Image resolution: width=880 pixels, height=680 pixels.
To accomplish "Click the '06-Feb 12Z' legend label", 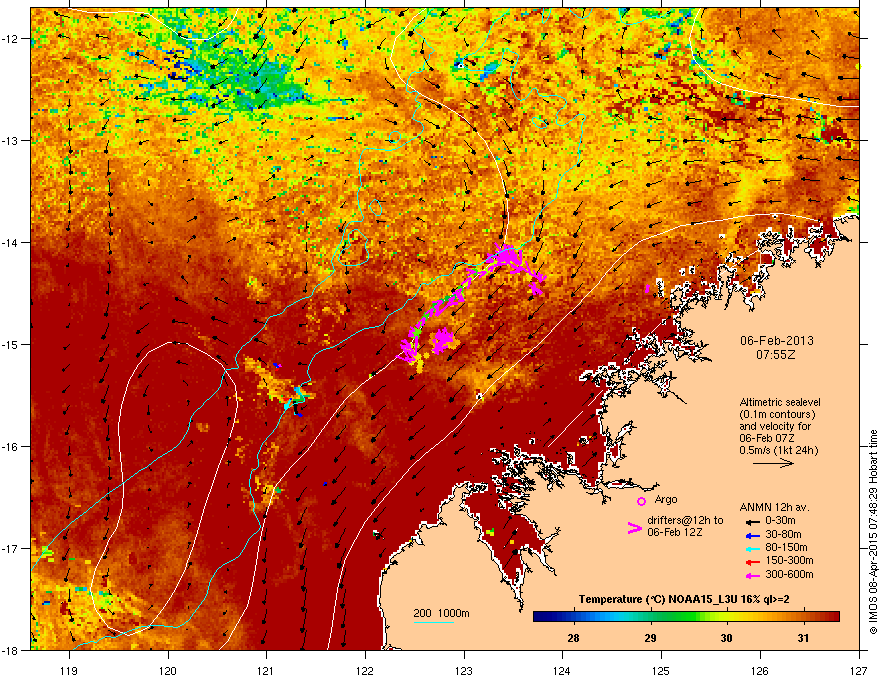I will (x=675, y=532).
